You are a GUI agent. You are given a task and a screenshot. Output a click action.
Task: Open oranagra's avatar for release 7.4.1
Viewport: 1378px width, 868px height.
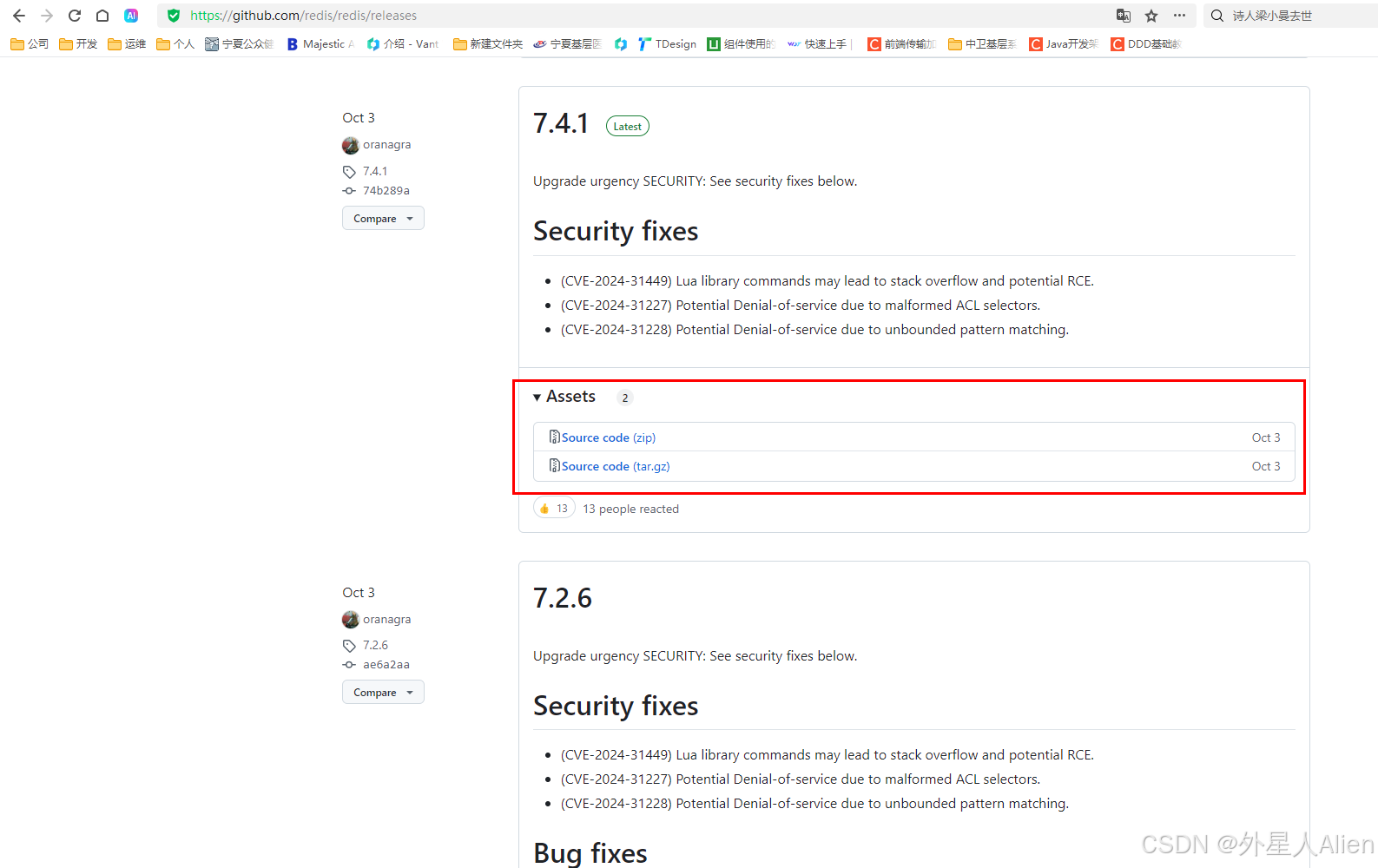point(351,145)
